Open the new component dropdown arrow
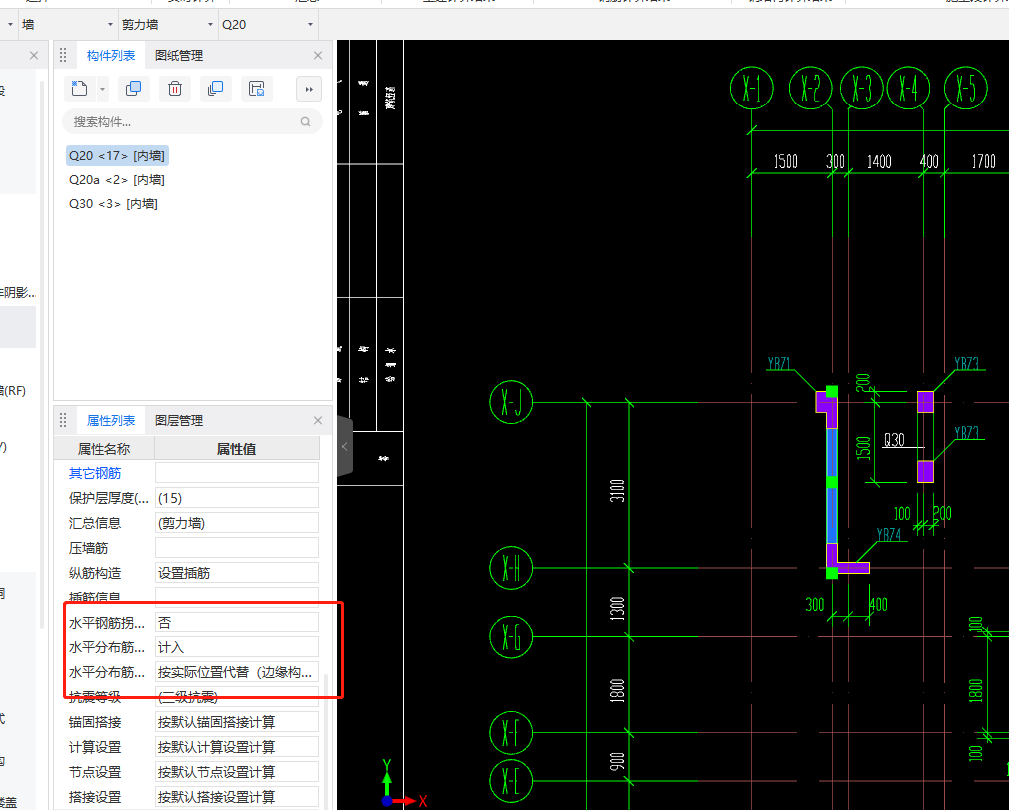Viewport: 1009px width, 810px height. pyautogui.click(x=102, y=89)
